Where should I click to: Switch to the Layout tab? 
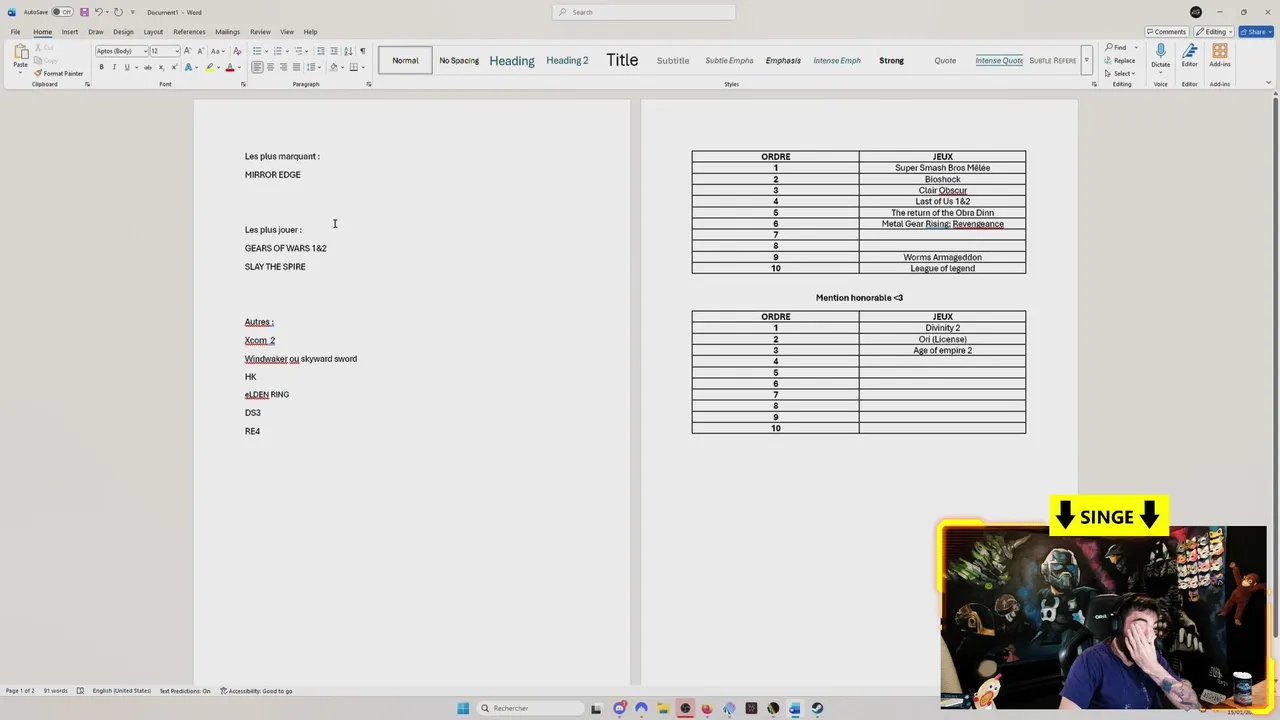click(153, 32)
